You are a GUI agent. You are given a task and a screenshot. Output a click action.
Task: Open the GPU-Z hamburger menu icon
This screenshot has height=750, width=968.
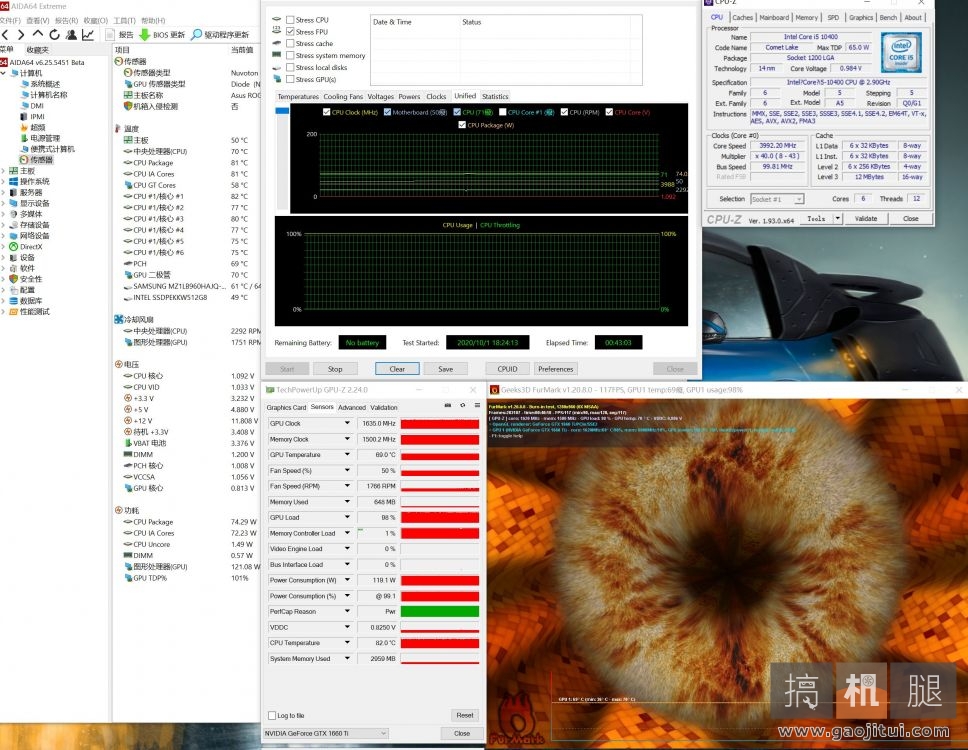(477, 406)
